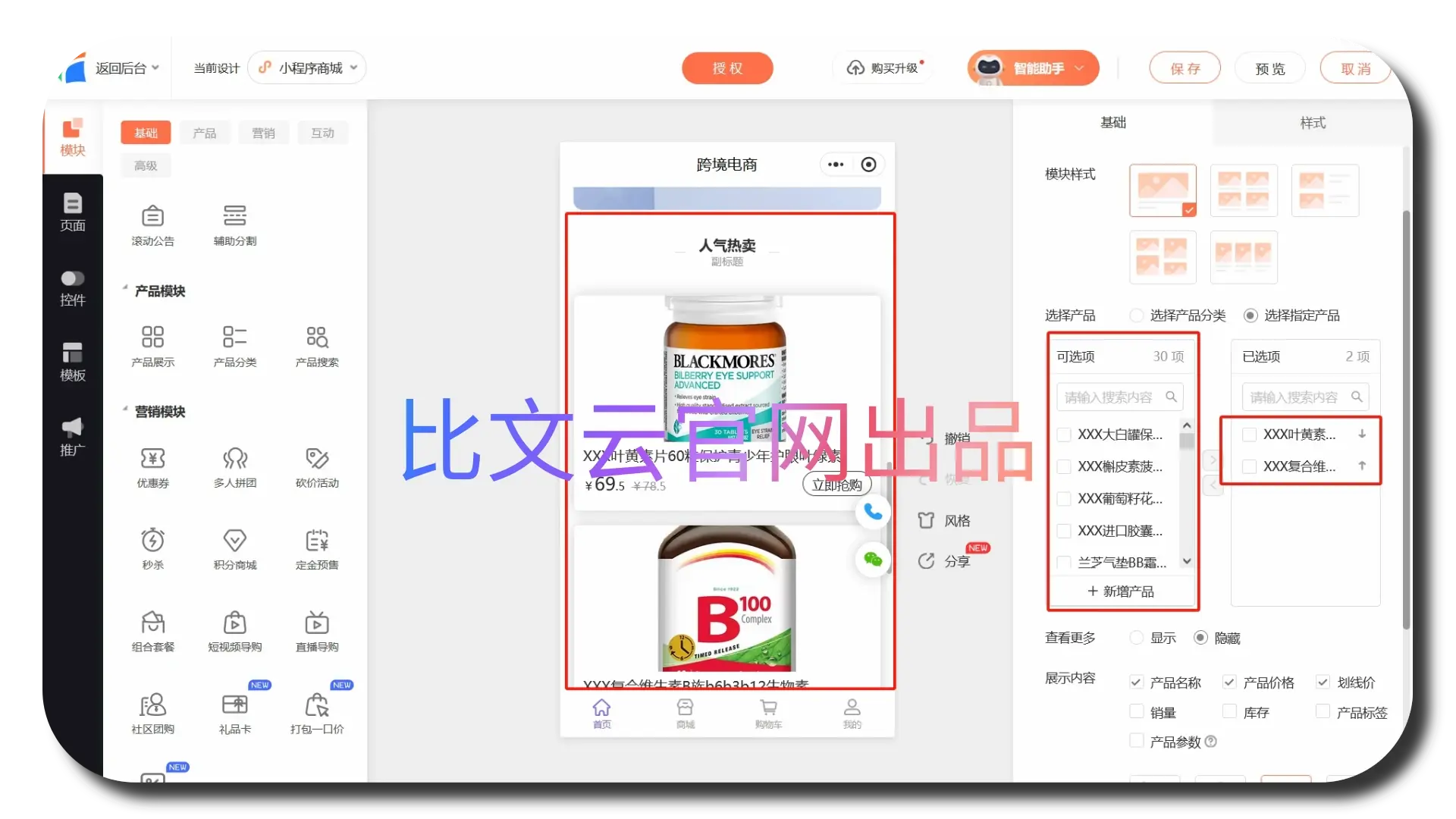Open the 风格 style option
The height and width of the screenshot is (819, 1456).
(944, 521)
